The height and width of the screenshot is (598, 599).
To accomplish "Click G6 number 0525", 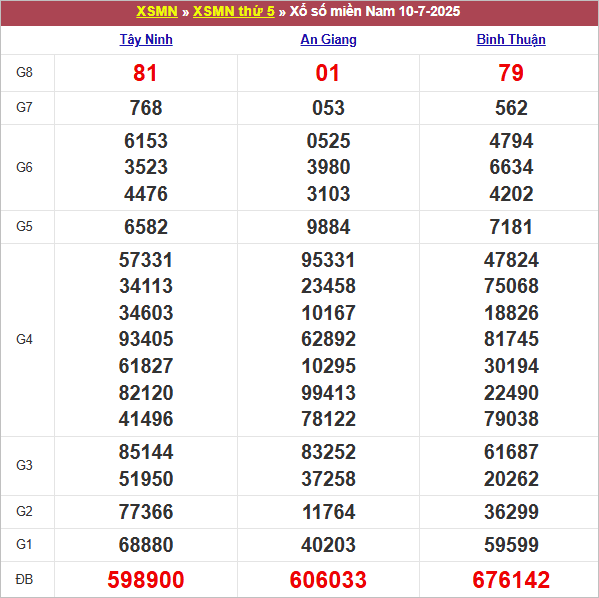I will (329, 141).
